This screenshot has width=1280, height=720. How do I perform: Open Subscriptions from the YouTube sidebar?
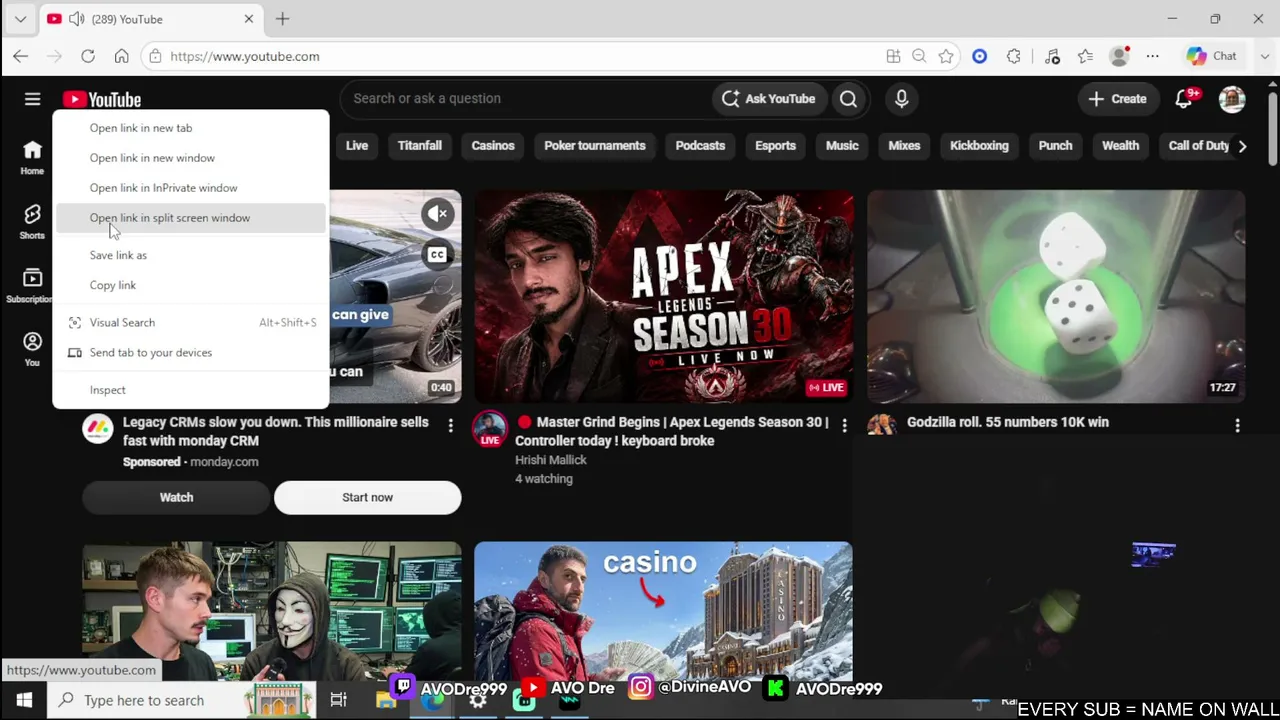32,285
